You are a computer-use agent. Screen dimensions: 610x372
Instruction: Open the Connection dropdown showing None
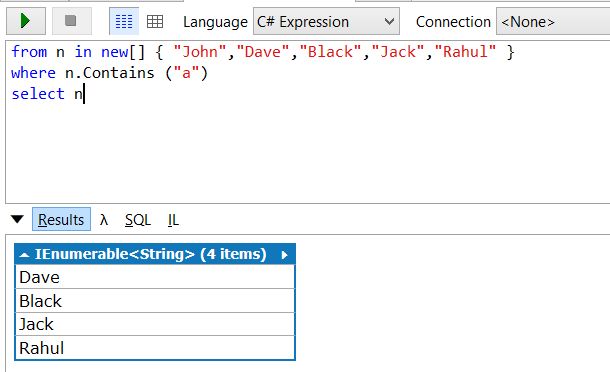point(552,21)
